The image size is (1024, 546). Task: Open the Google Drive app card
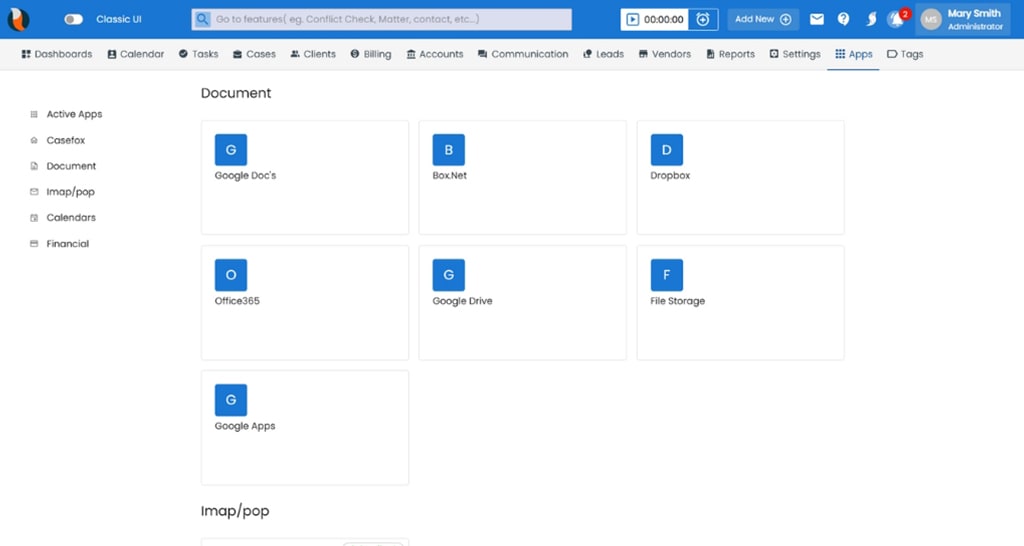pos(522,302)
